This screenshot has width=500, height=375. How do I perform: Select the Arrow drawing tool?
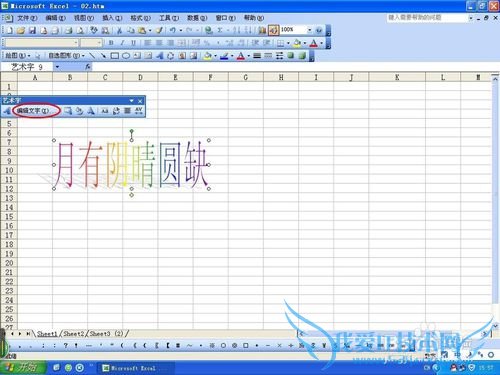[103, 56]
